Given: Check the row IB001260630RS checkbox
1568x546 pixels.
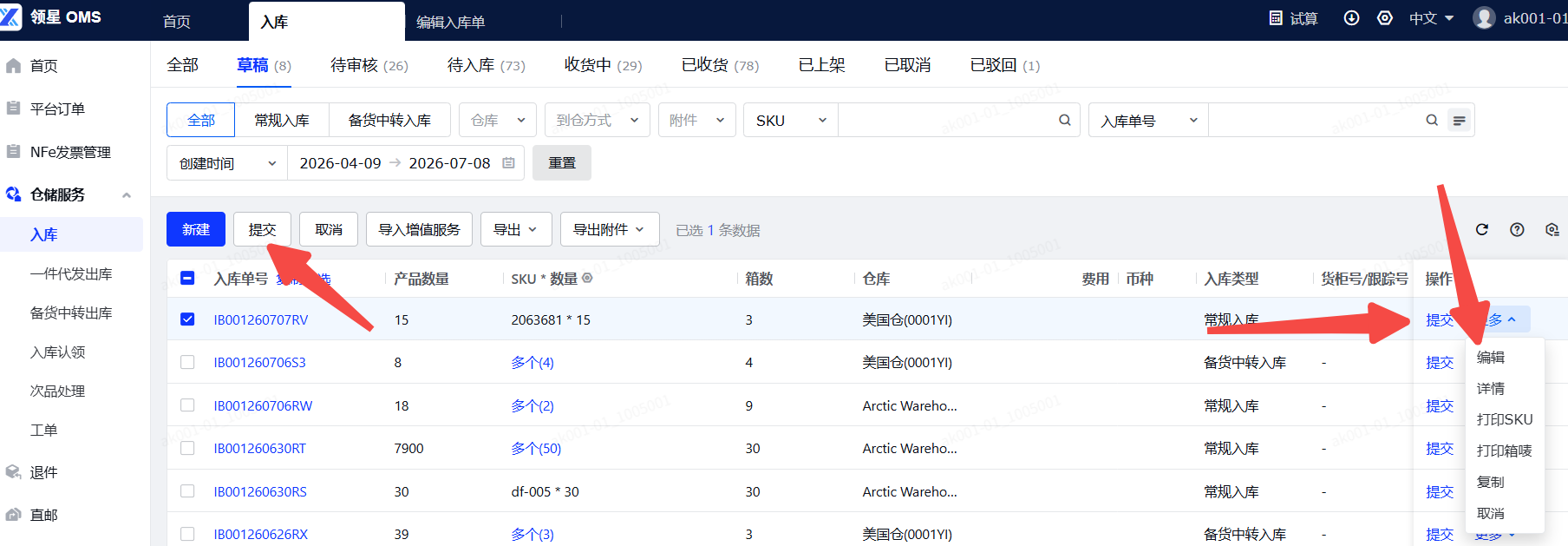Looking at the screenshot, I should tap(187, 490).
